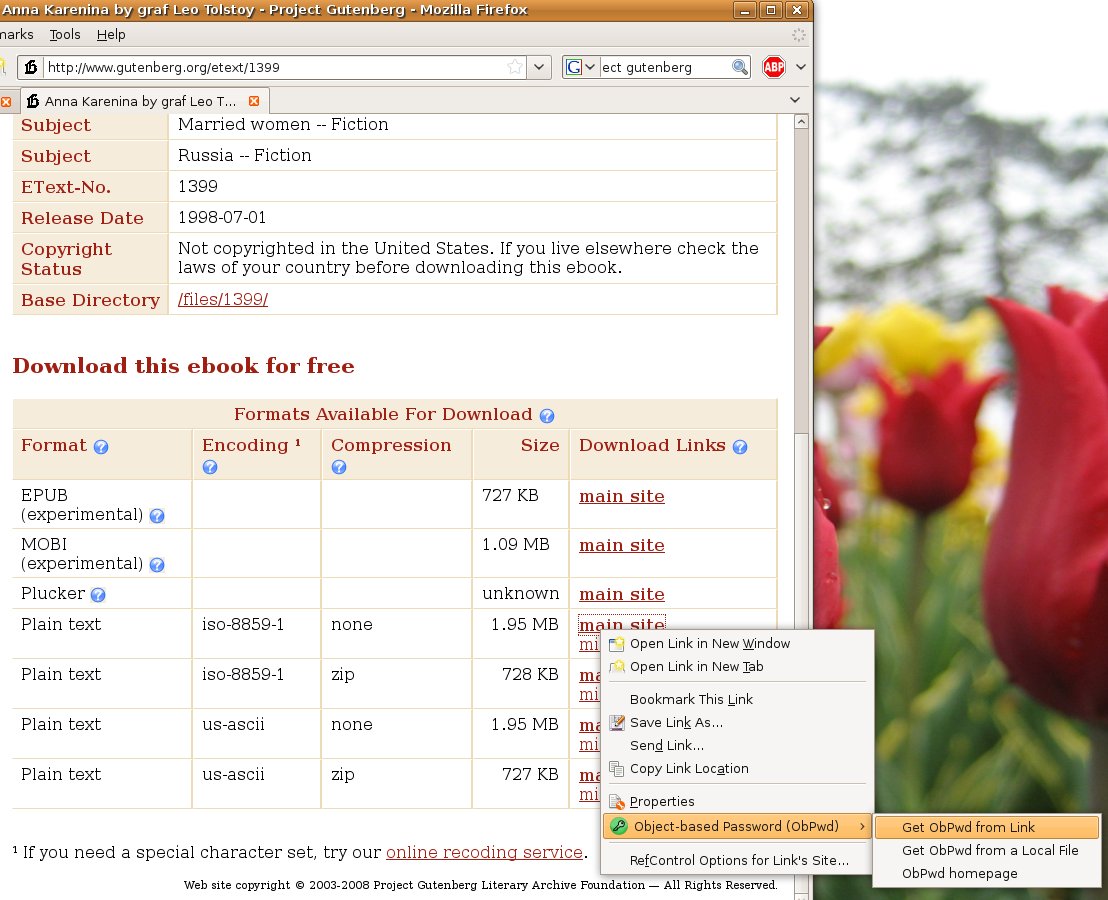Click help icon next to Format header

[x=101, y=447]
